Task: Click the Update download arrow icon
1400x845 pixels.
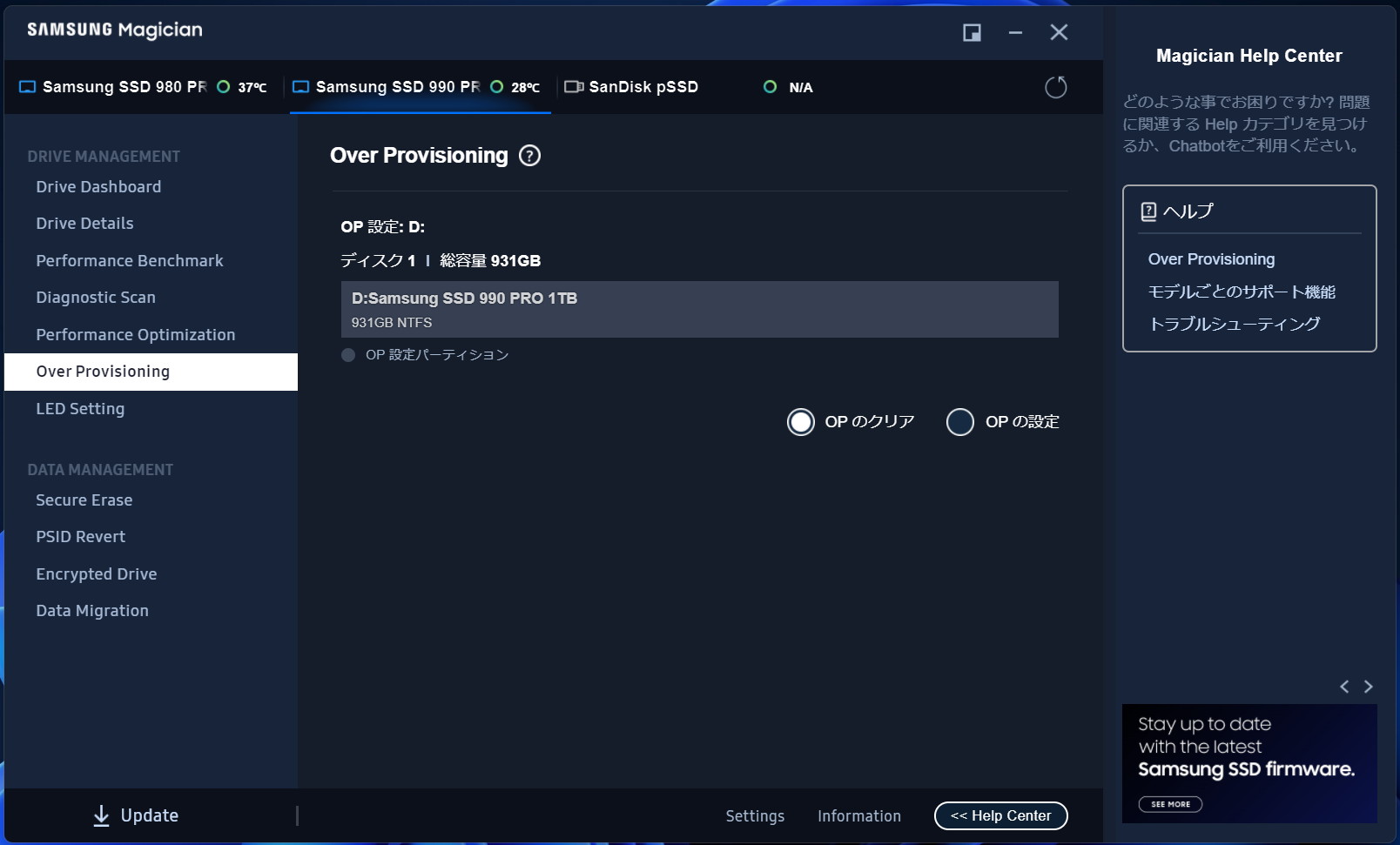Action: tap(101, 815)
